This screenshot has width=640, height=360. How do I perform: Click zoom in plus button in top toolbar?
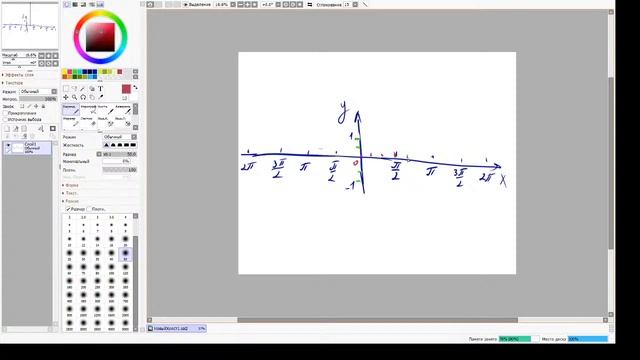247,4
